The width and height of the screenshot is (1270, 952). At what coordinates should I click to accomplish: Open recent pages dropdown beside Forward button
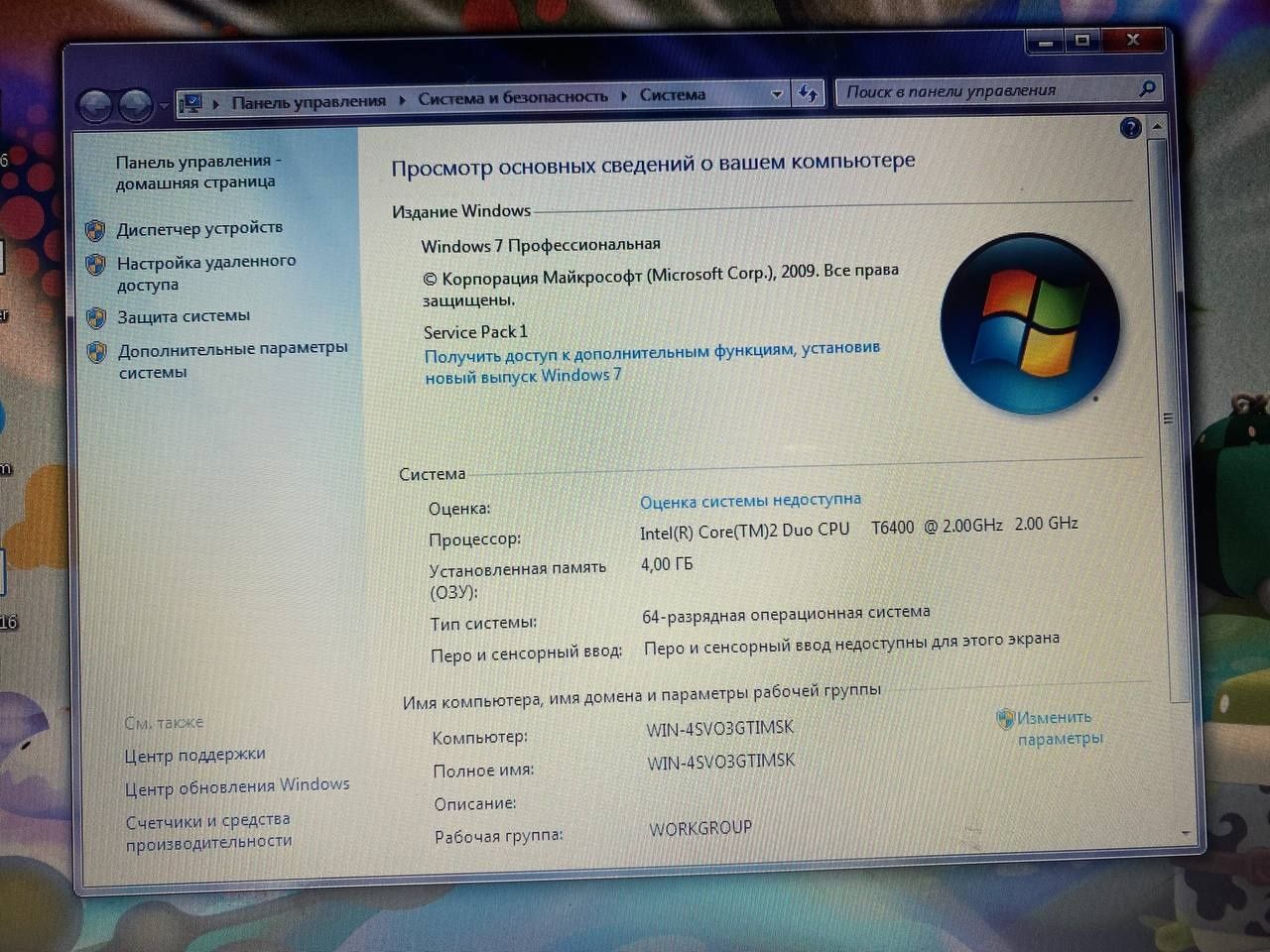pos(164,106)
